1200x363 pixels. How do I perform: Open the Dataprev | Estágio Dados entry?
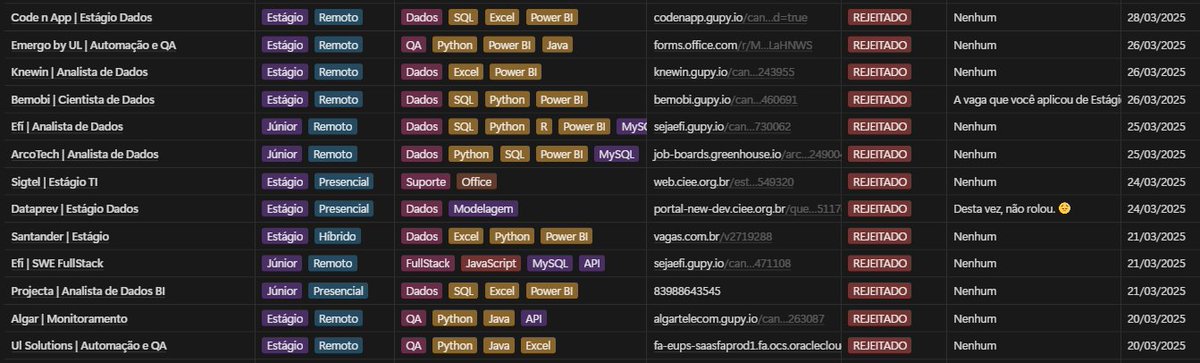pyautogui.click(x=74, y=209)
